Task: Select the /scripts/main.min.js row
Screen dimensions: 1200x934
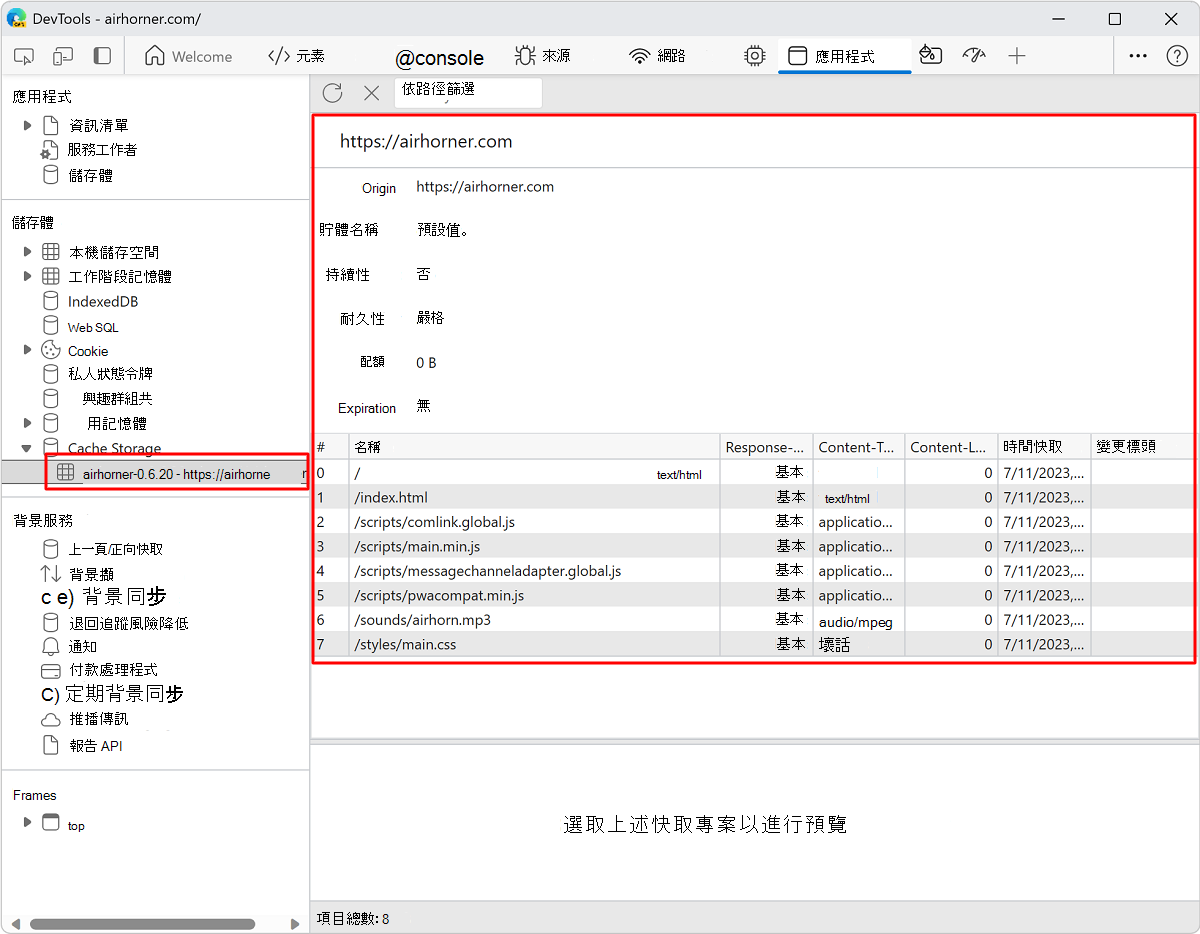Action: click(753, 546)
